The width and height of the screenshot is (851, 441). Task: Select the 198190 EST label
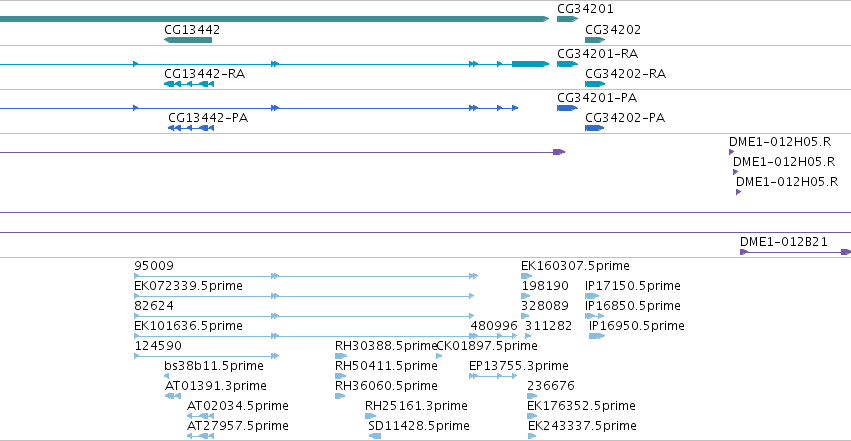click(545, 286)
